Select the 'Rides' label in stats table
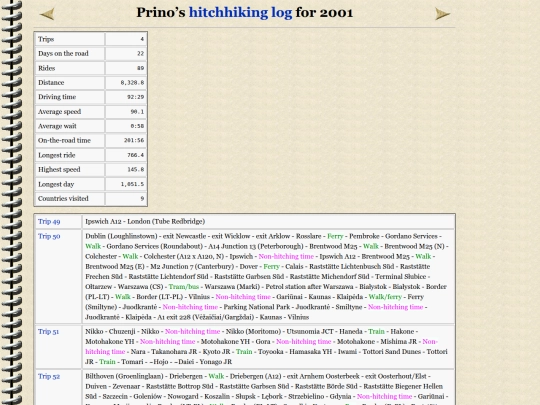This screenshot has height=405, width=540. click(x=46, y=68)
